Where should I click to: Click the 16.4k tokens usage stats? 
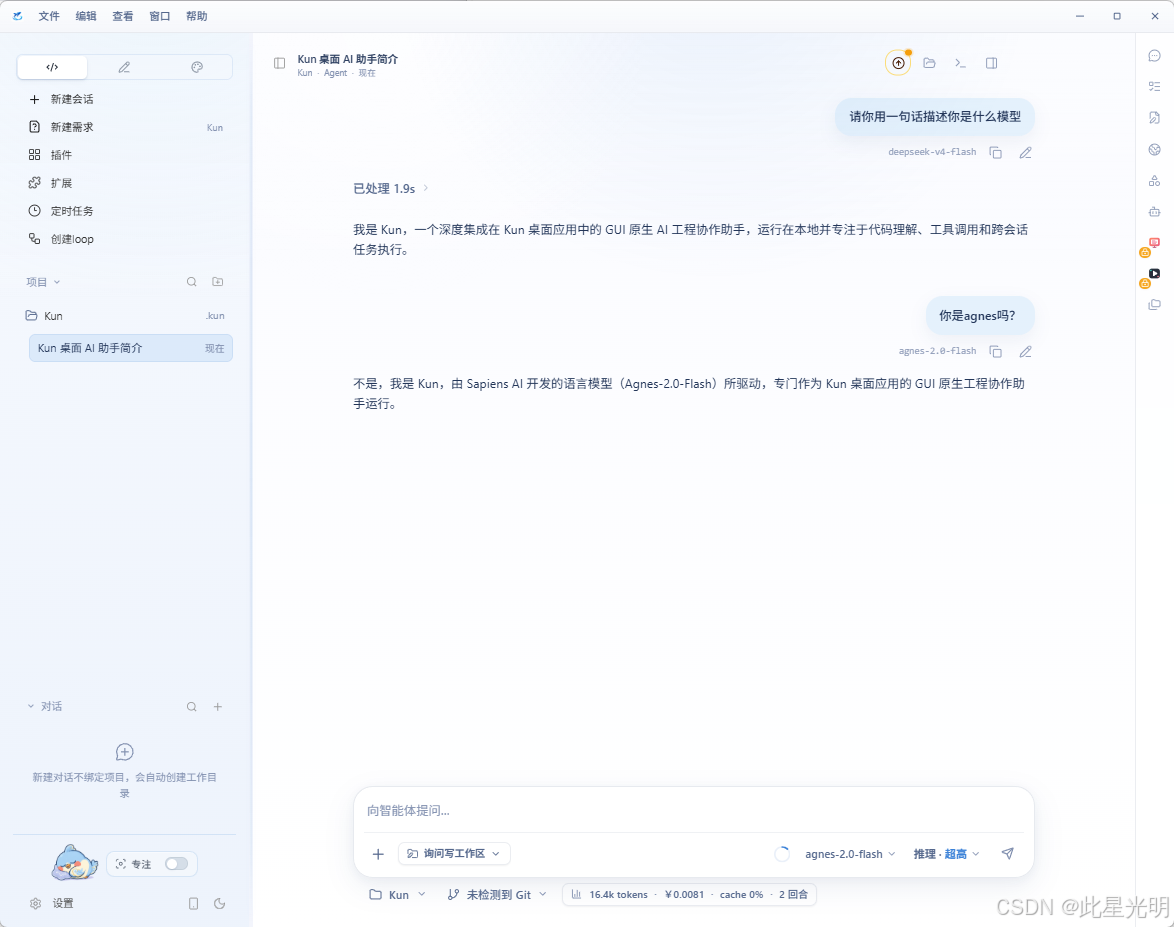[x=689, y=895]
